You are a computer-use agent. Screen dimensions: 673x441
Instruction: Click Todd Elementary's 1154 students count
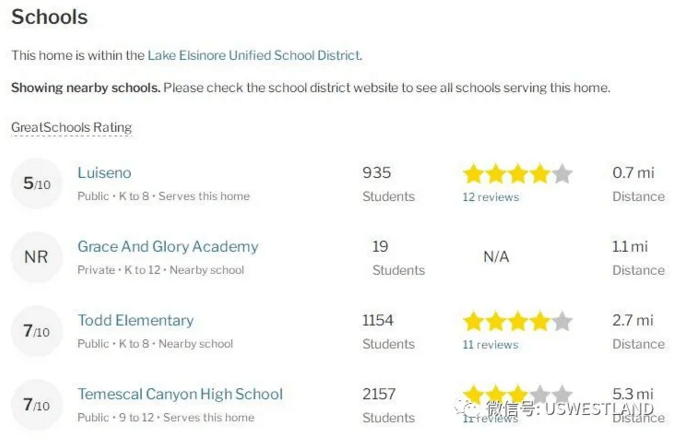378,320
